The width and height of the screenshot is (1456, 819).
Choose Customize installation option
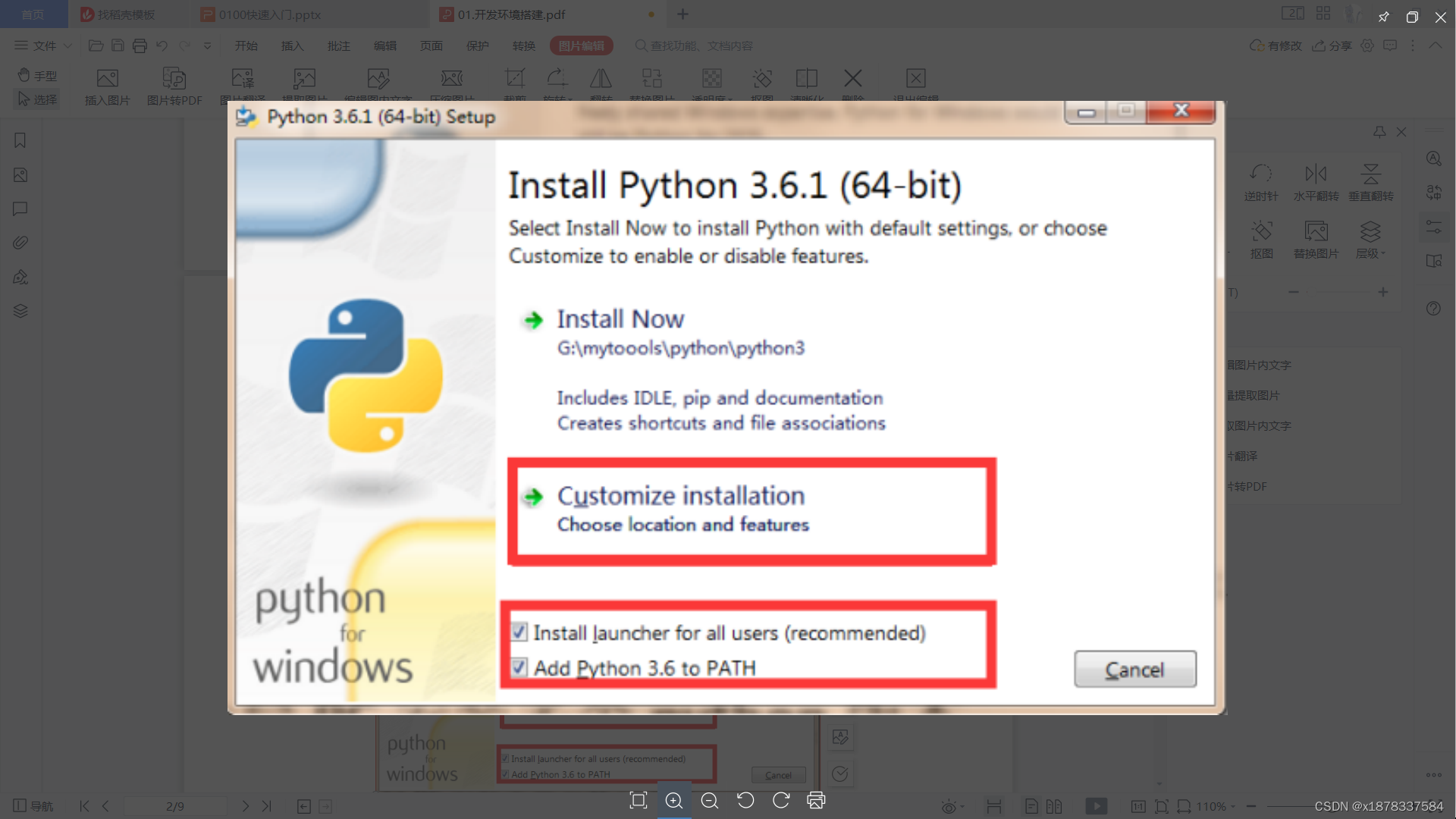pos(680,496)
